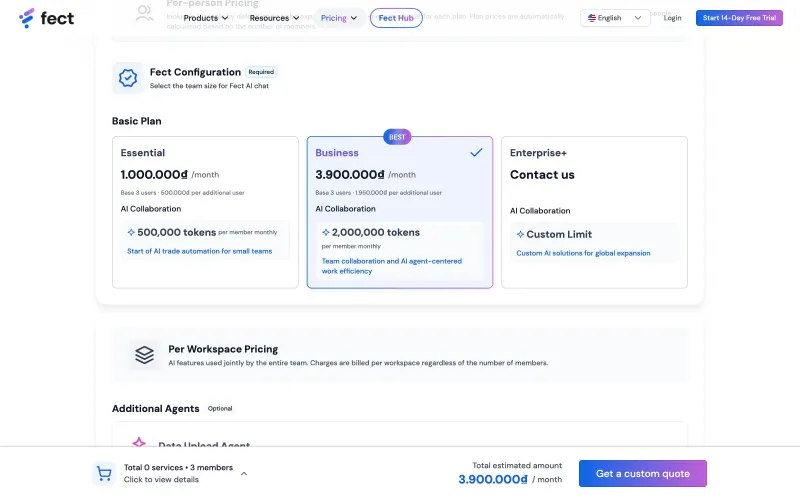
Task: Click Start 14-Day Free Trial button
Action: pyautogui.click(x=739, y=18)
